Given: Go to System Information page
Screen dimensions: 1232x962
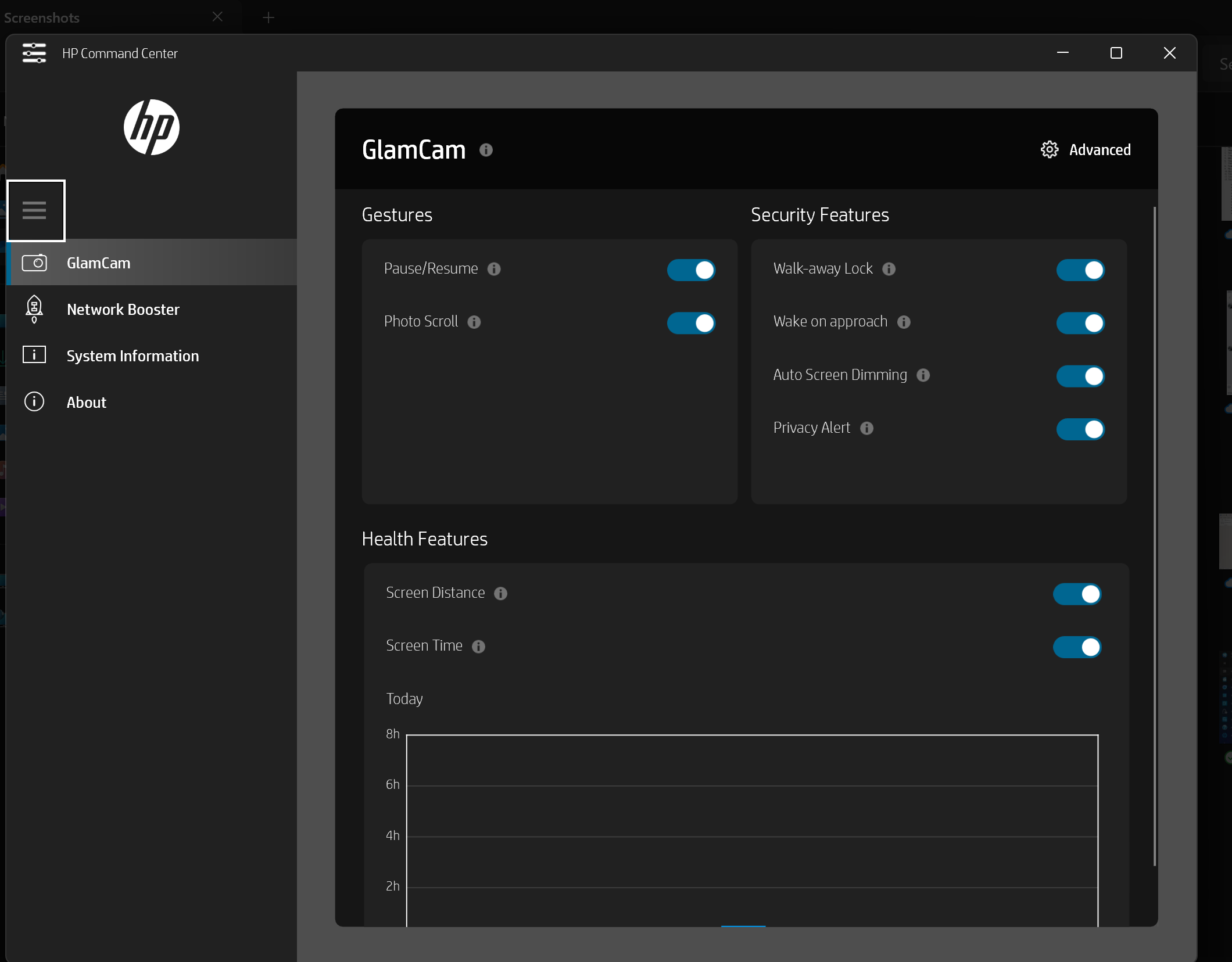Looking at the screenshot, I should pyautogui.click(x=152, y=356).
